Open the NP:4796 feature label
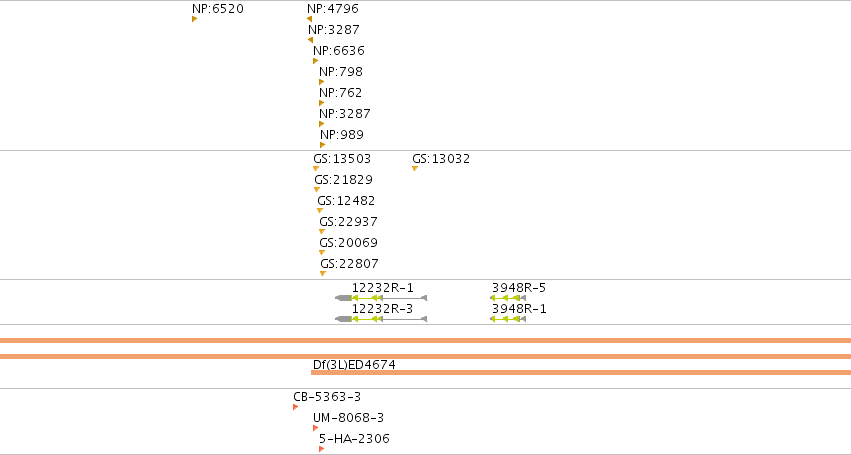 click(333, 9)
